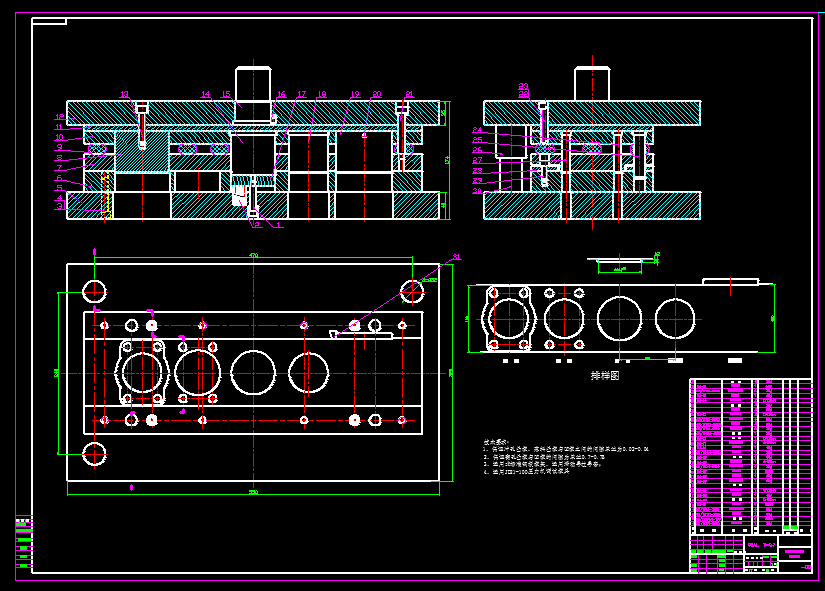Select part callout number 17
825x591 pixels.
pos(301,95)
